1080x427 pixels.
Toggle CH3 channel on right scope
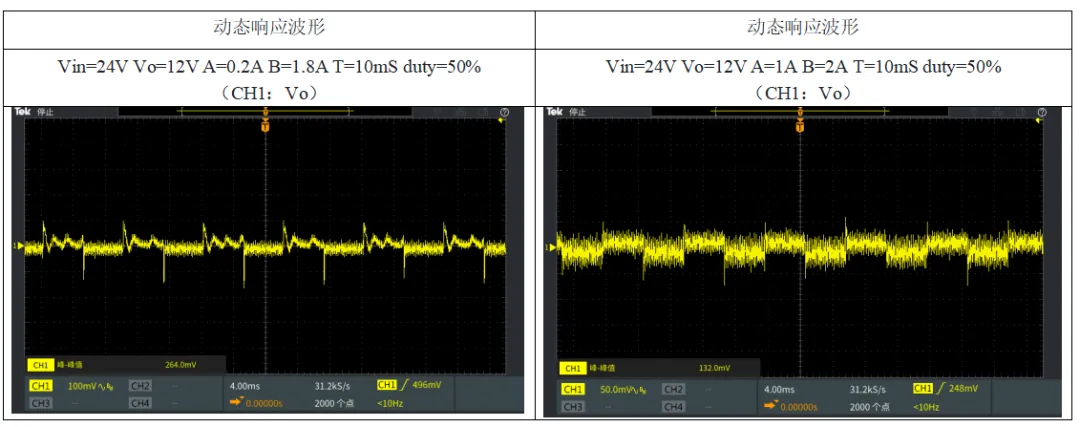point(572,407)
